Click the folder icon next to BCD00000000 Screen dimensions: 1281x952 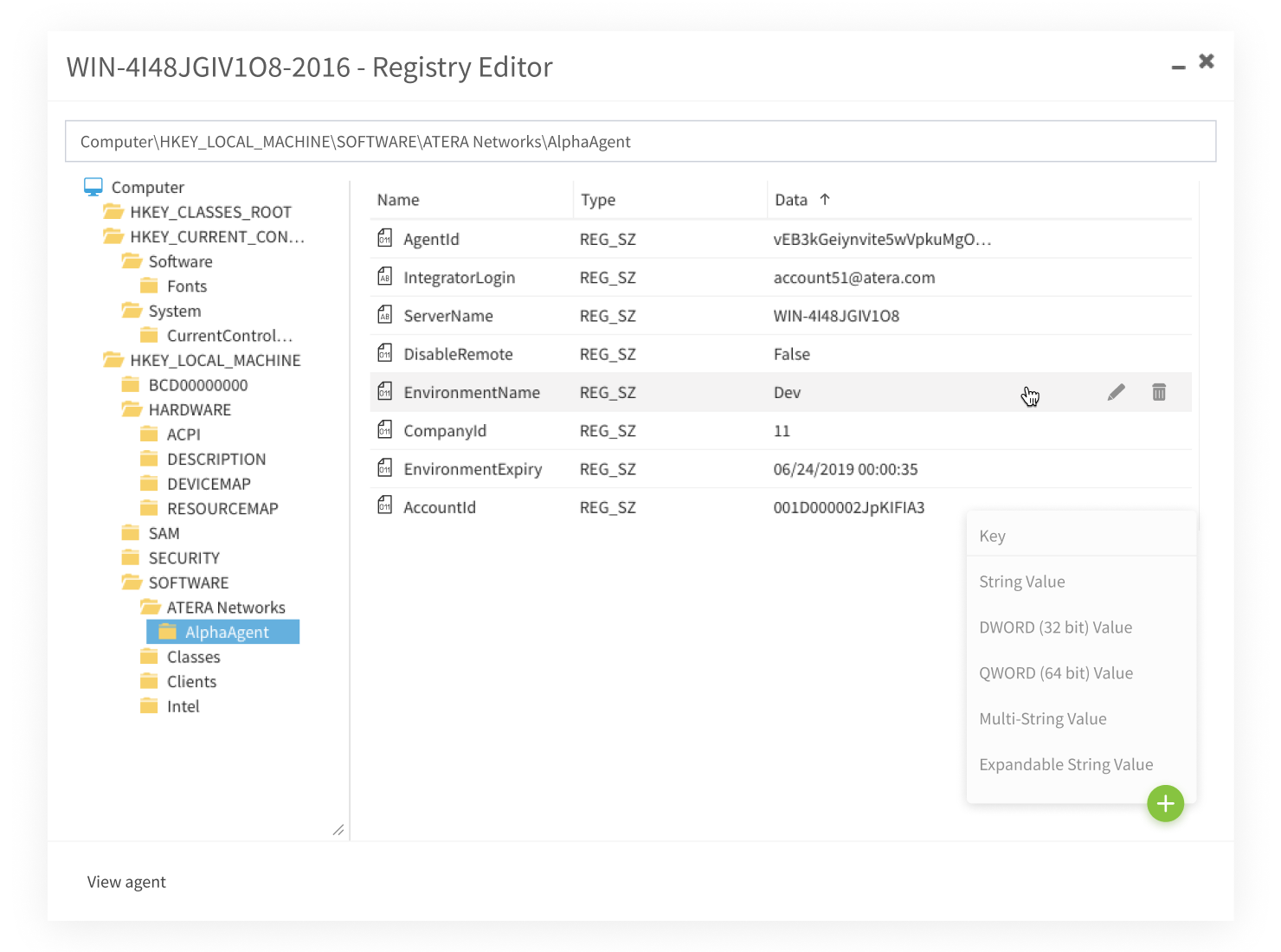pos(131,384)
